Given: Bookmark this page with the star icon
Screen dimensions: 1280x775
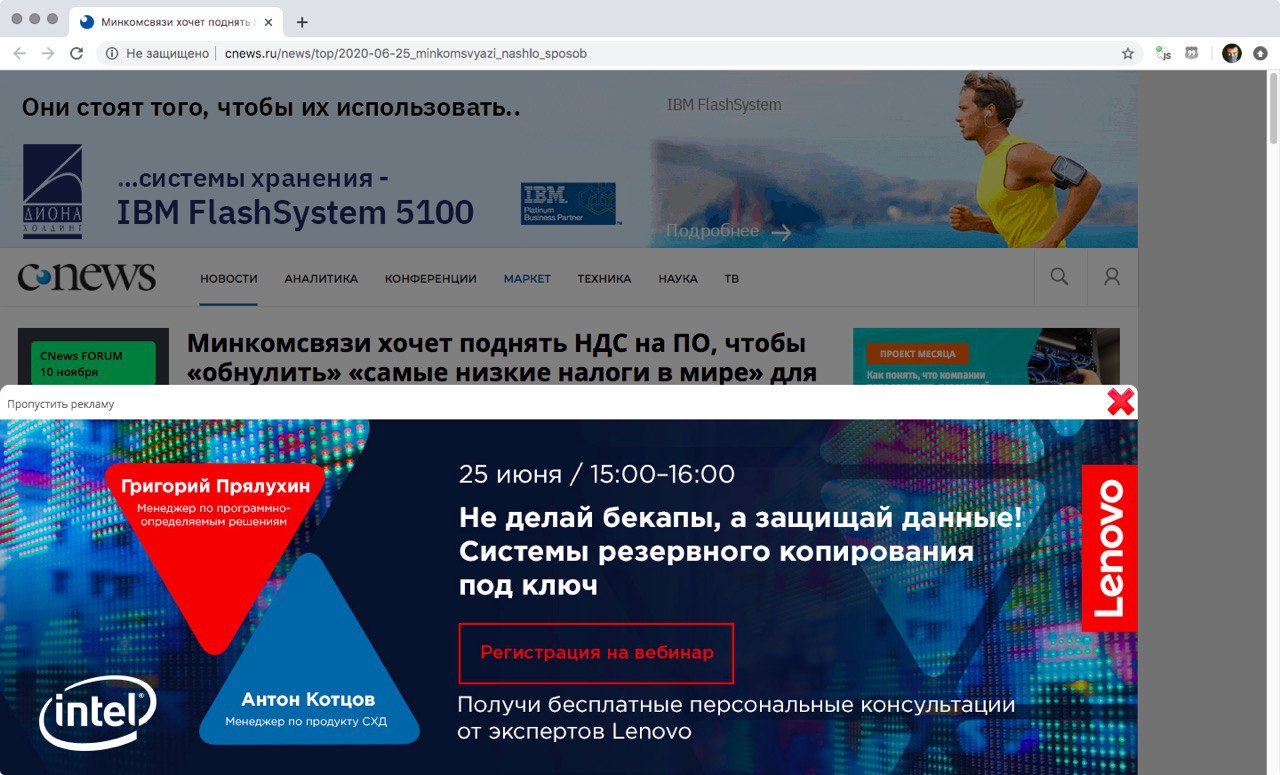Looking at the screenshot, I should tap(1128, 54).
